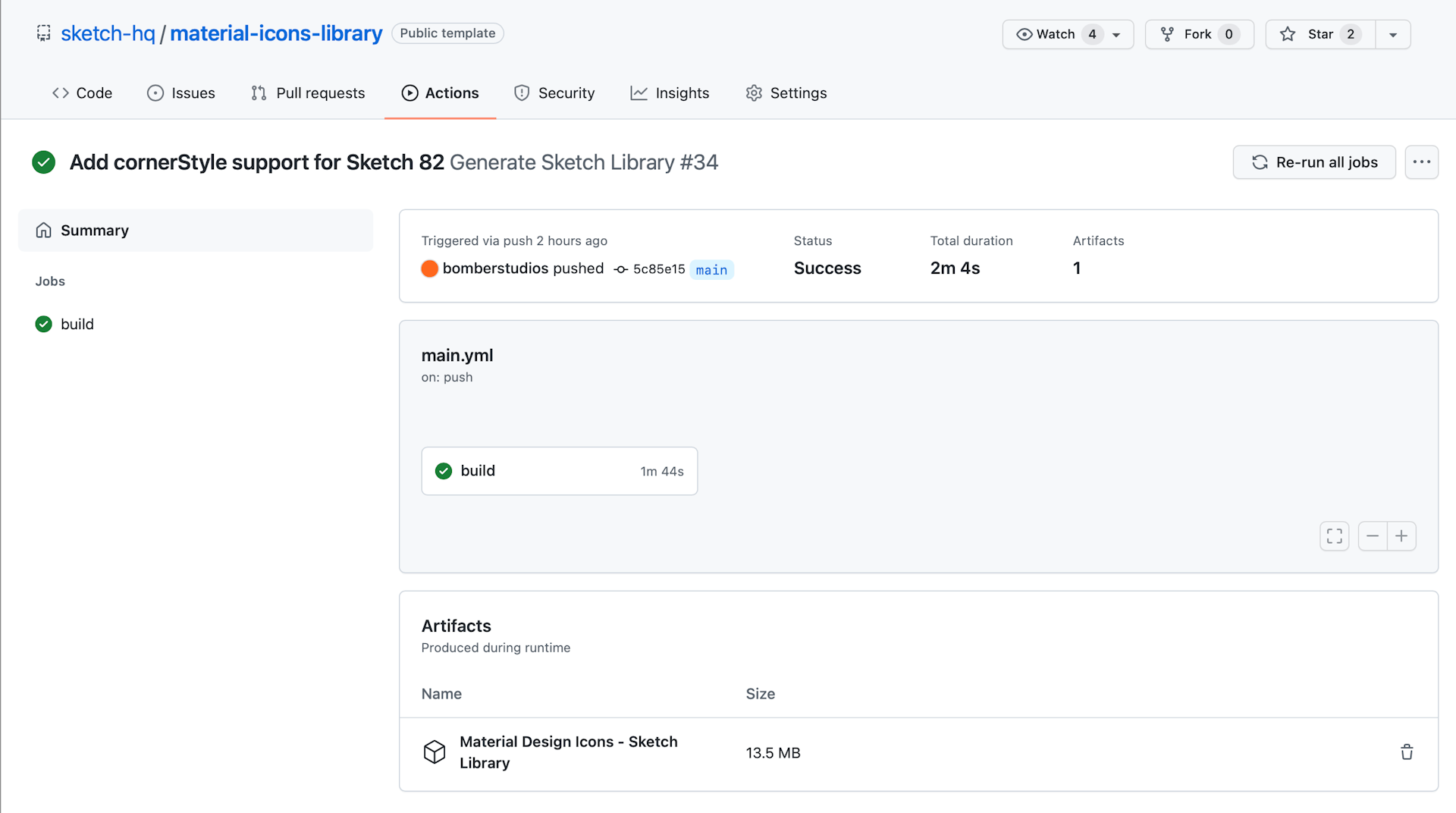This screenshot has height=813, width=1456.
Task: Click the Settings gear icon
Action: tap(754, 93)
